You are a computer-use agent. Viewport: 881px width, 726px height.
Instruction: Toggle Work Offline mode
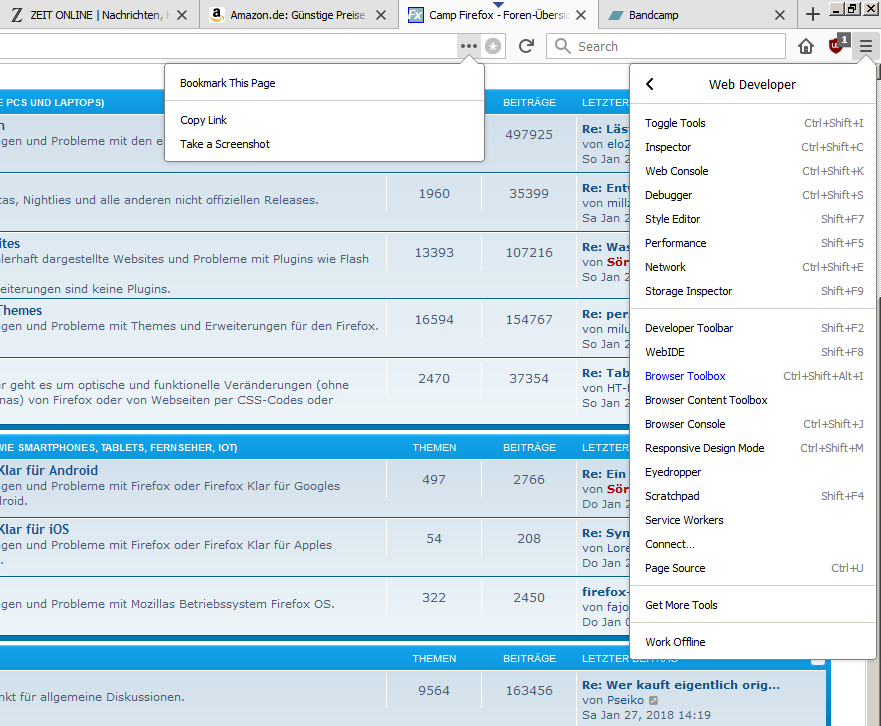pyautogui.click(x=675, y=642)
